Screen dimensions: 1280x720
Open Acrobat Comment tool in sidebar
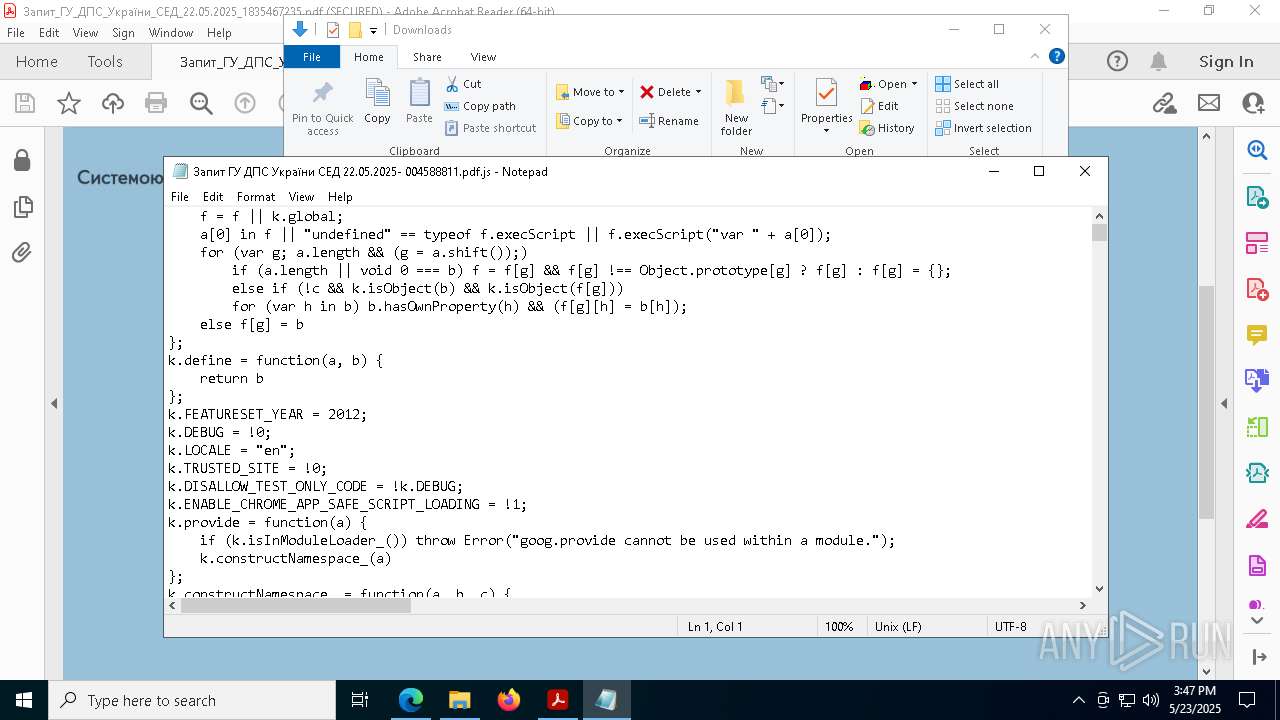pos(1257,335)
